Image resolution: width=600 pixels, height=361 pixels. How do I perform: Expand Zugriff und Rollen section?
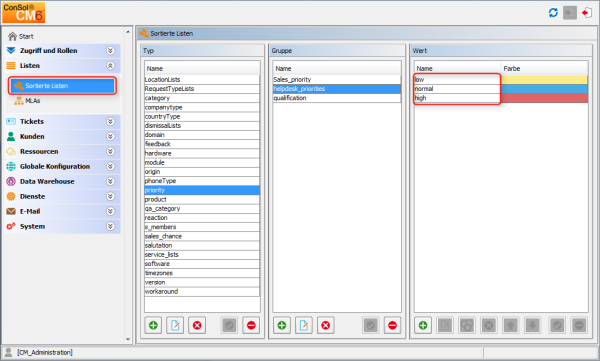[x=111, y=51]
